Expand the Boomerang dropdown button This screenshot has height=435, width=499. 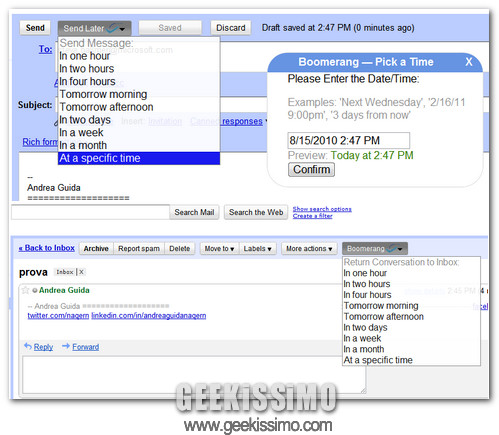[375, 248]
